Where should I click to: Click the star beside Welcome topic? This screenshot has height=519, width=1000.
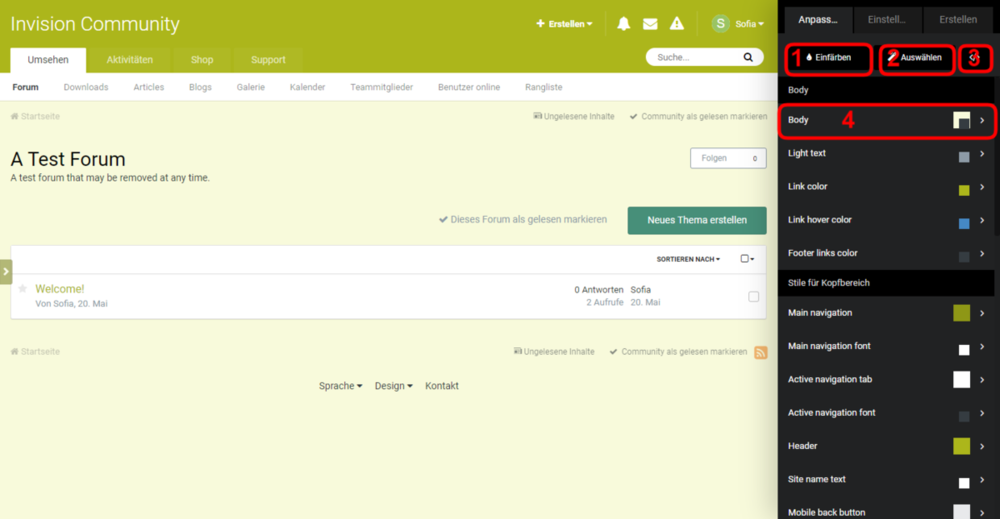(23, 289)
